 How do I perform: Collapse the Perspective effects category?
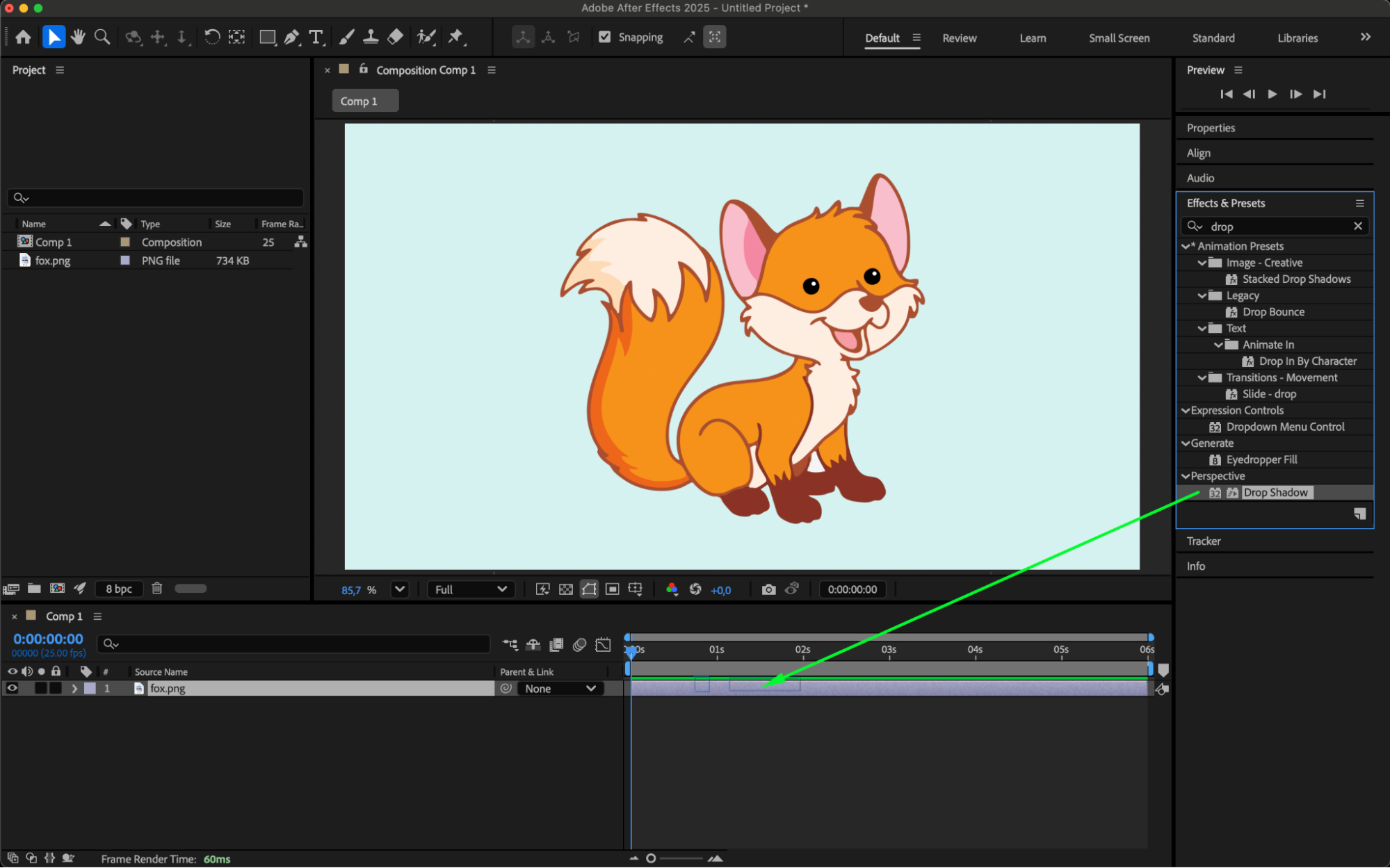click(1186, 476)
